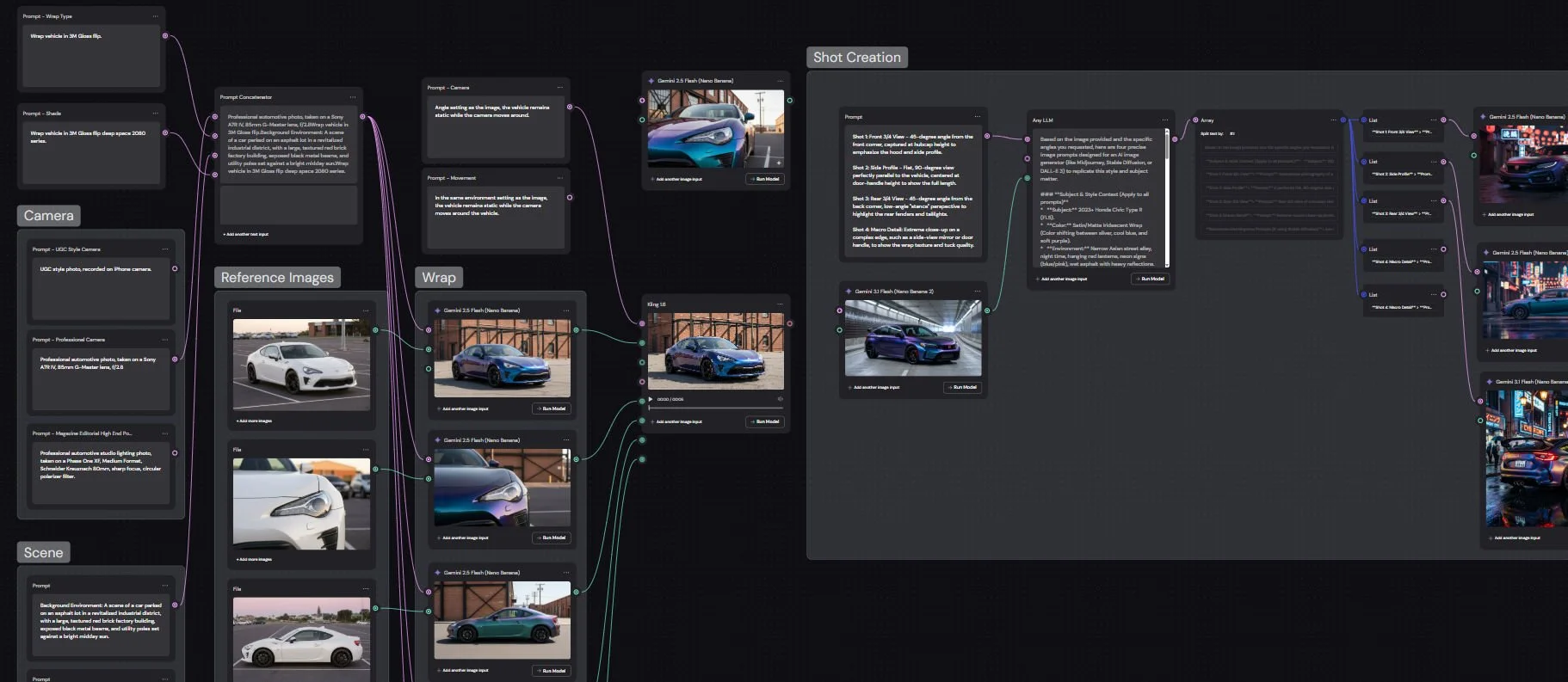1568x682 pixels.
Task: Click Gemini 3.1 Flash (Nano Banana 2) output port
Action: pos(987,310)
